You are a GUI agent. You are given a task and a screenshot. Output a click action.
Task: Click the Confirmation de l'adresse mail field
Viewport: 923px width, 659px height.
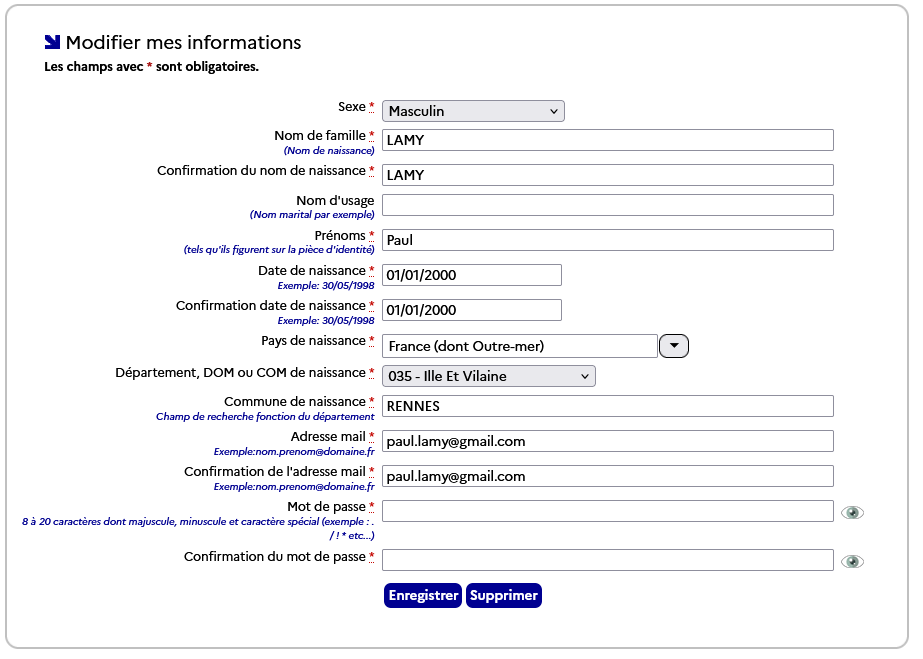click(606, 475)
